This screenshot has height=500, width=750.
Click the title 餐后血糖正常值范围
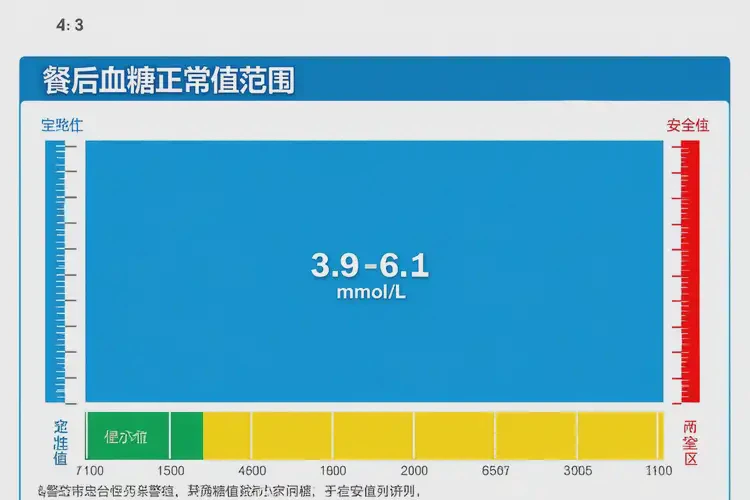[168, 80]
